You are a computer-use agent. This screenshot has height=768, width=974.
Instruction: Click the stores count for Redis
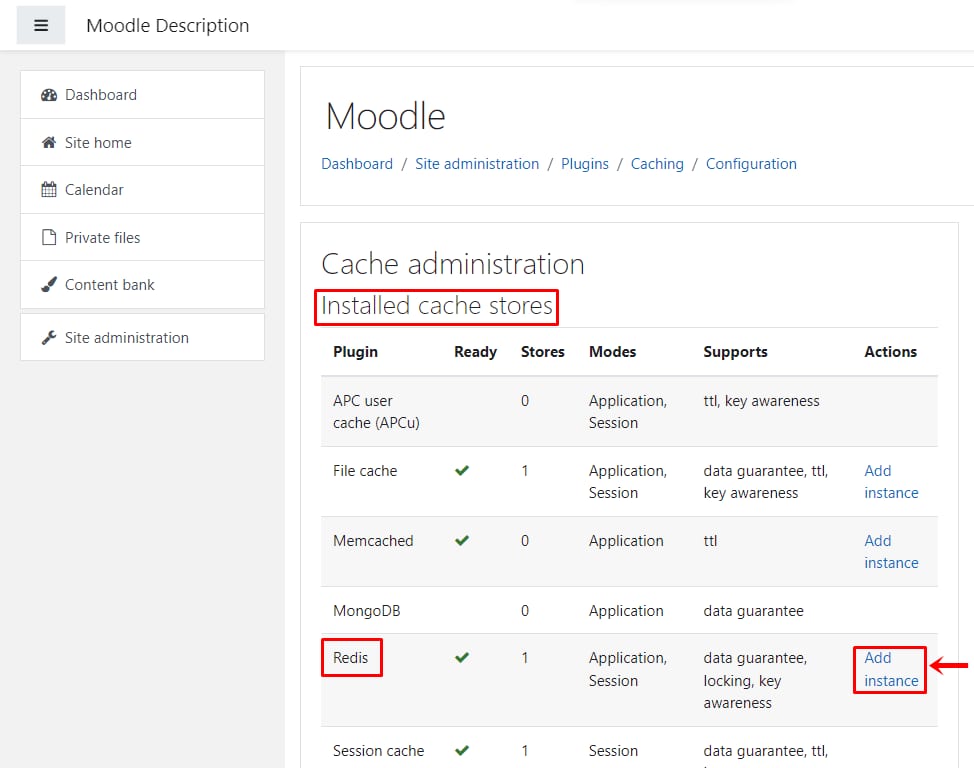[525, 657]
